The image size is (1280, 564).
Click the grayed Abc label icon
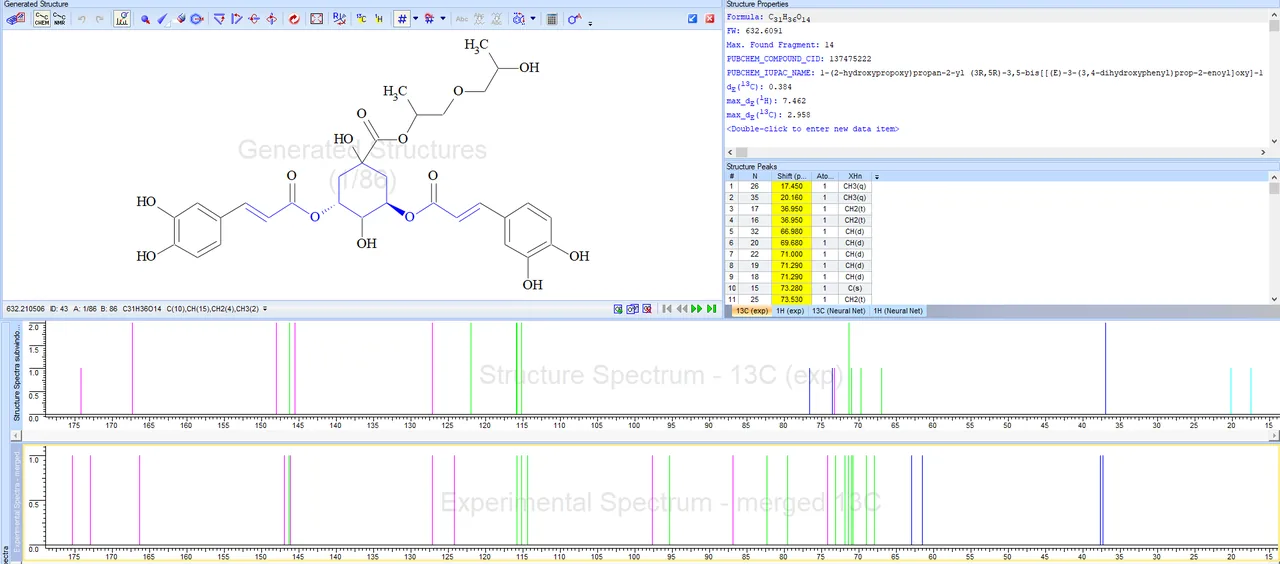click(462, 19)
